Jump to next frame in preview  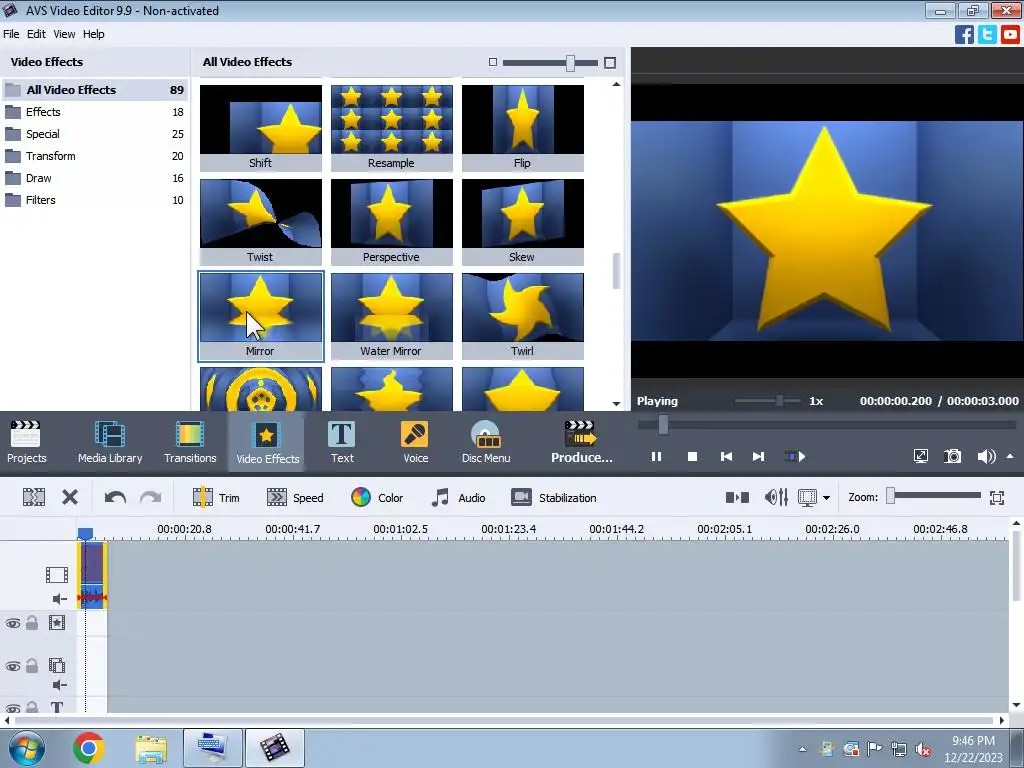click(758, 456)
